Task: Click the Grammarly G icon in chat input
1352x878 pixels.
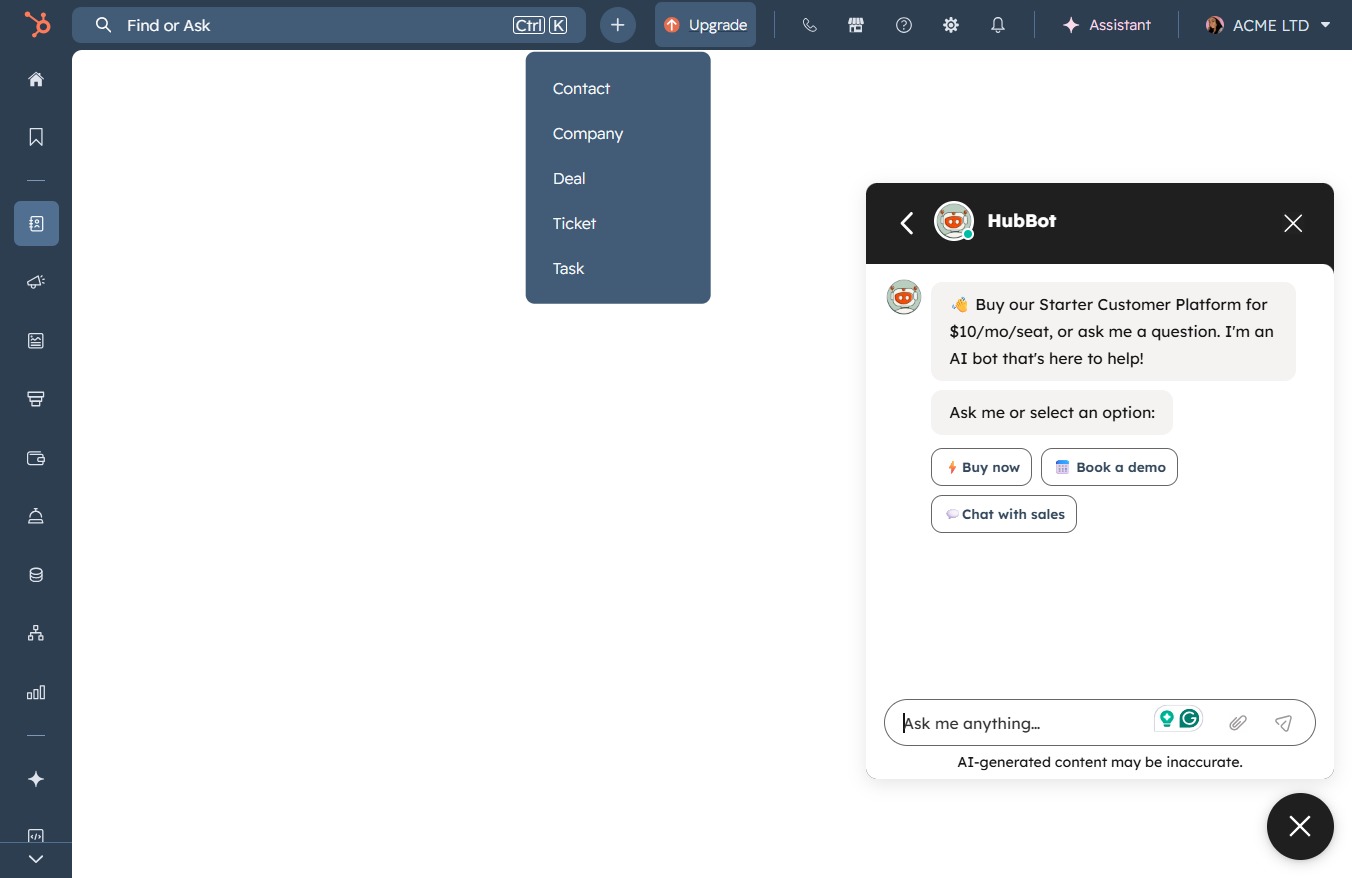Action: tap(1189, 718)
